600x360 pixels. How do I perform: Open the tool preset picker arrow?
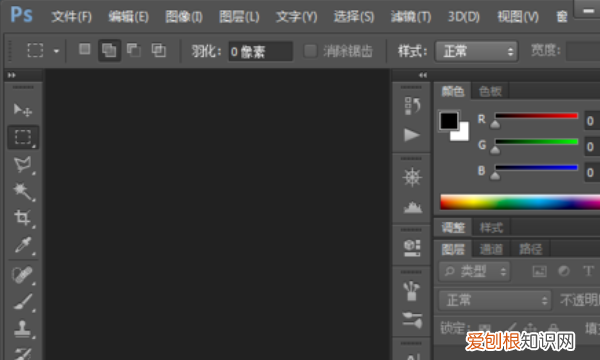tap(56, 50)
